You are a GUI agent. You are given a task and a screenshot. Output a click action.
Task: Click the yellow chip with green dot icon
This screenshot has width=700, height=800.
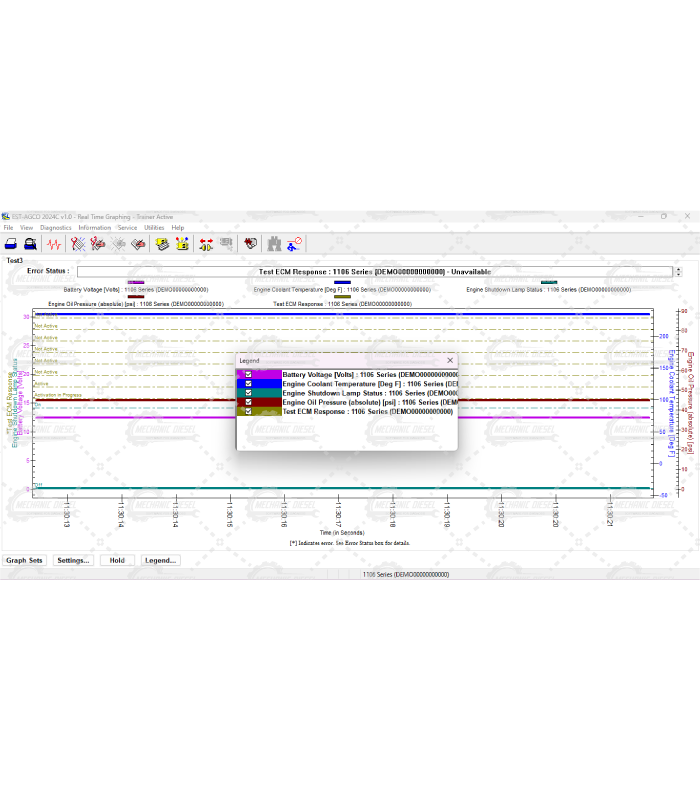[162, 243]
